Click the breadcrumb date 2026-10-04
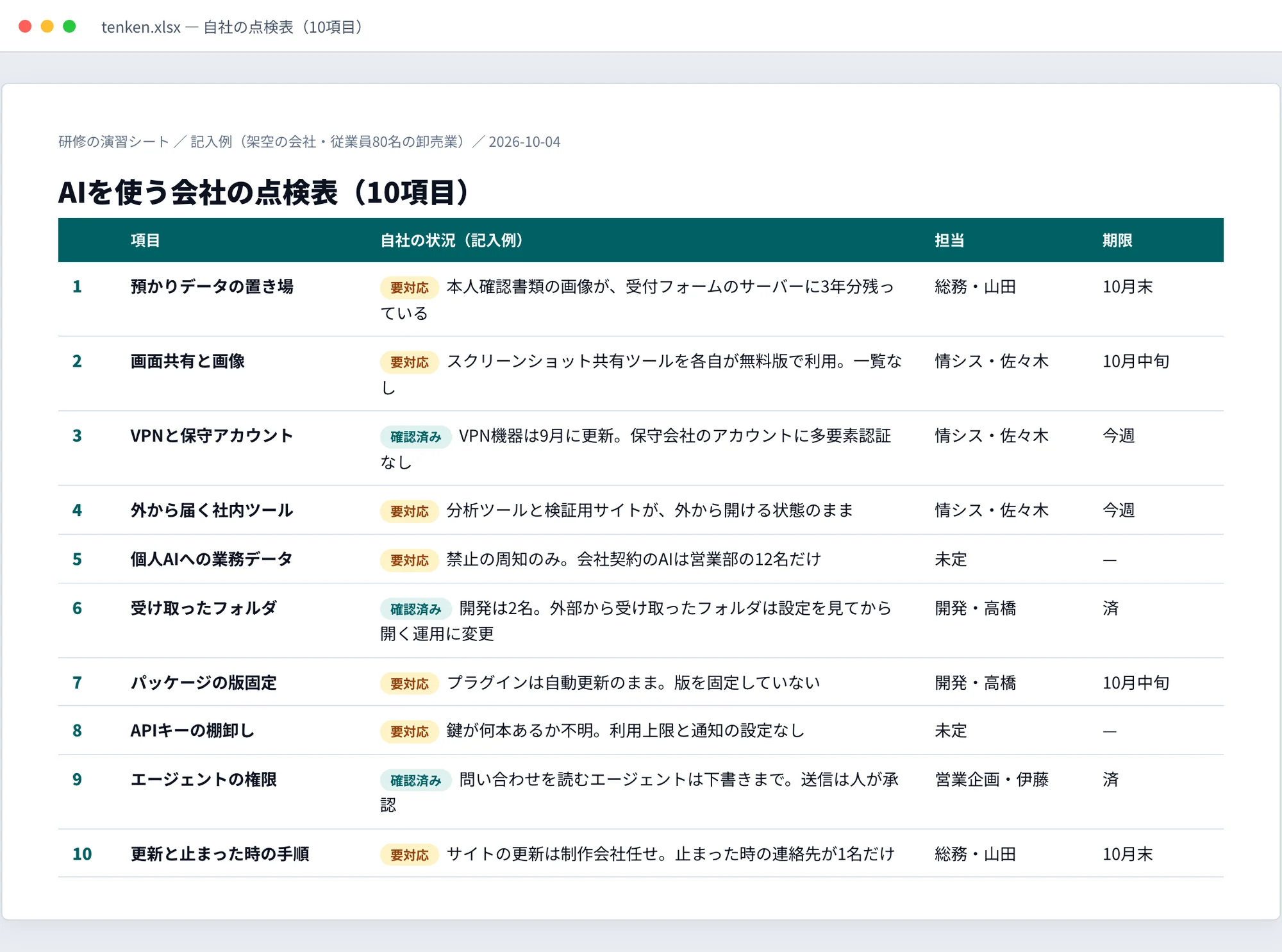 pos(524,142)
